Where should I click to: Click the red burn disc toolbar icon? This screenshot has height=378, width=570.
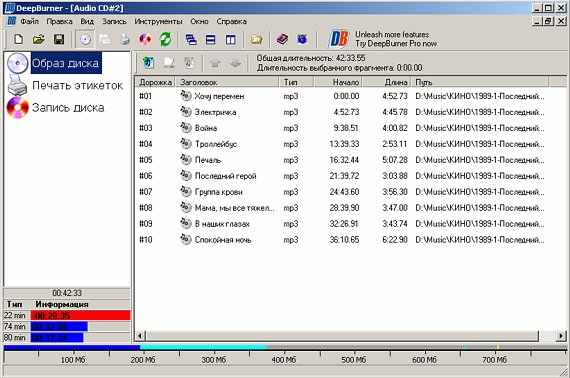[x=145, y=39]
